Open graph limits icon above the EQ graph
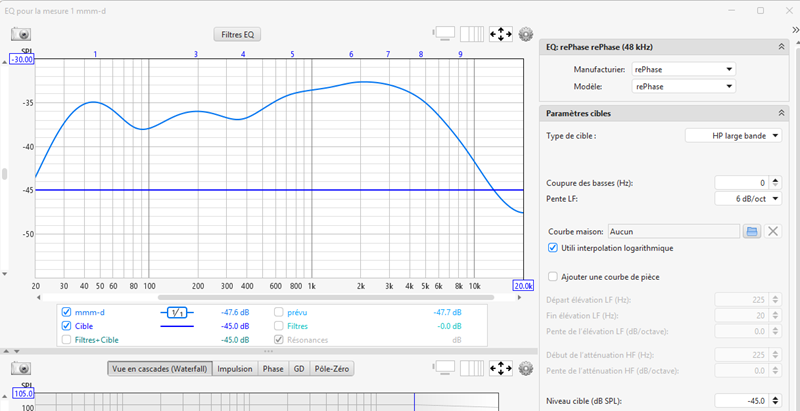The width and height of the screenshot is (800, 411). click(x=472, y=34)
